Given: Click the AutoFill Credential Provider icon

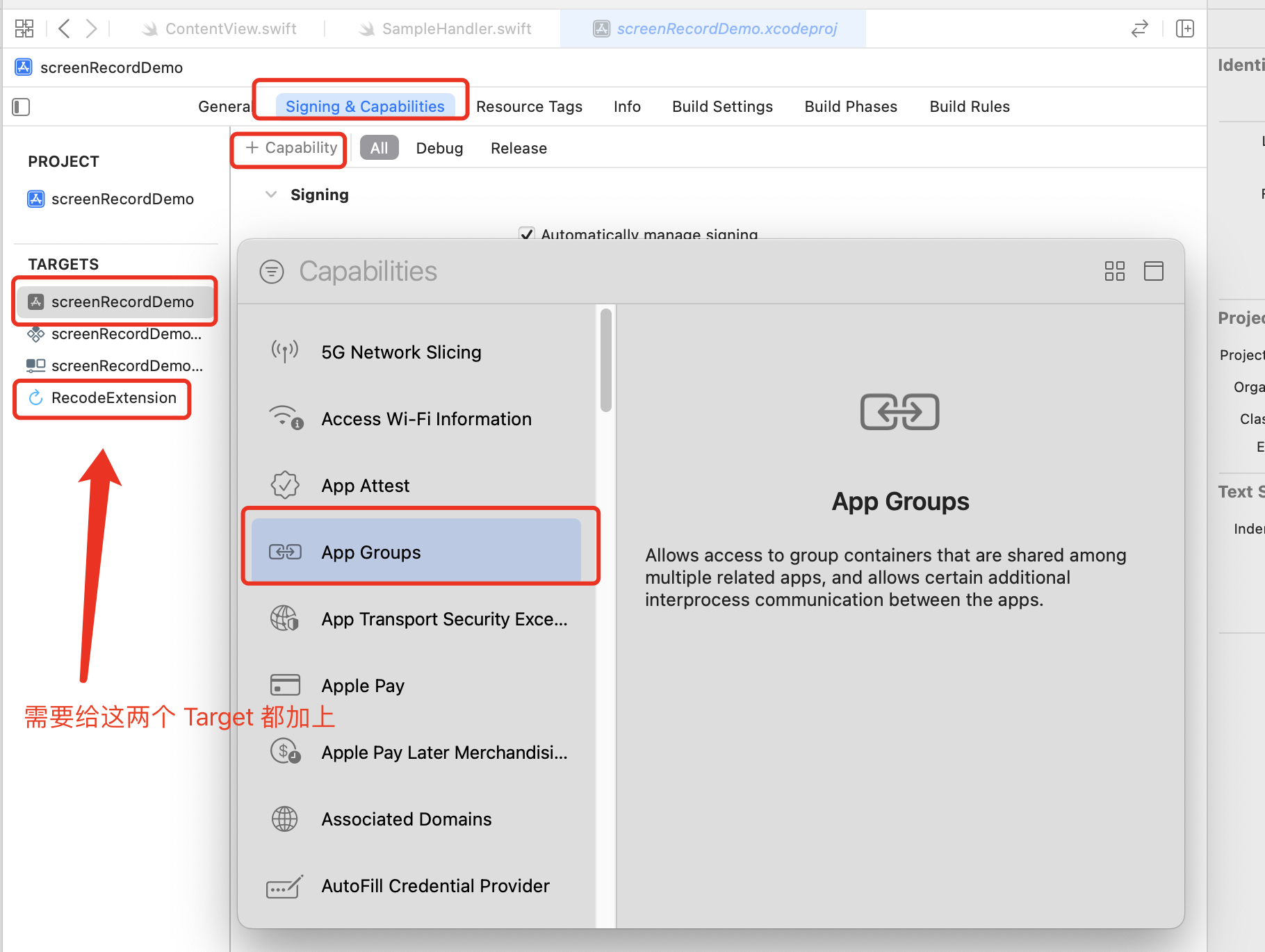Looking at the screenshot, I should point(285,886).
